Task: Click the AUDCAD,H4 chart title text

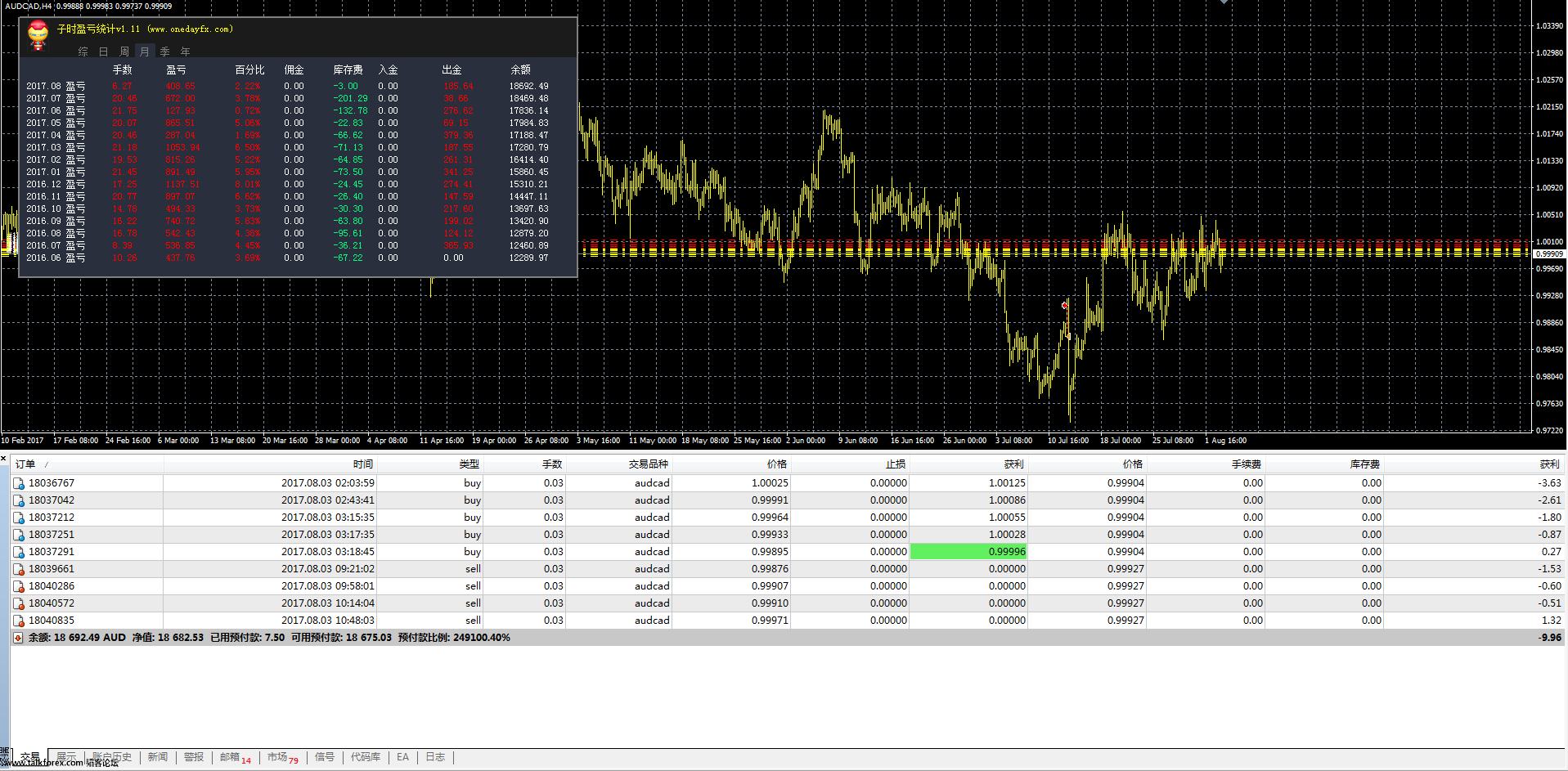Action: tap(28, 6)
